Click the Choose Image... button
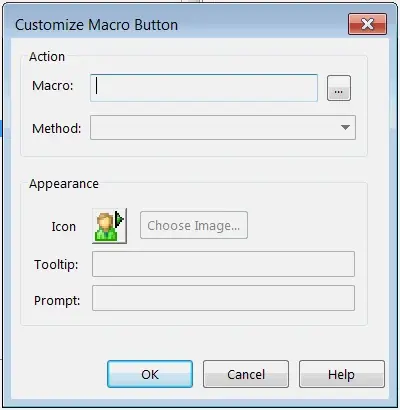Viewport: 400px width, 410px height. coord(194,225)
